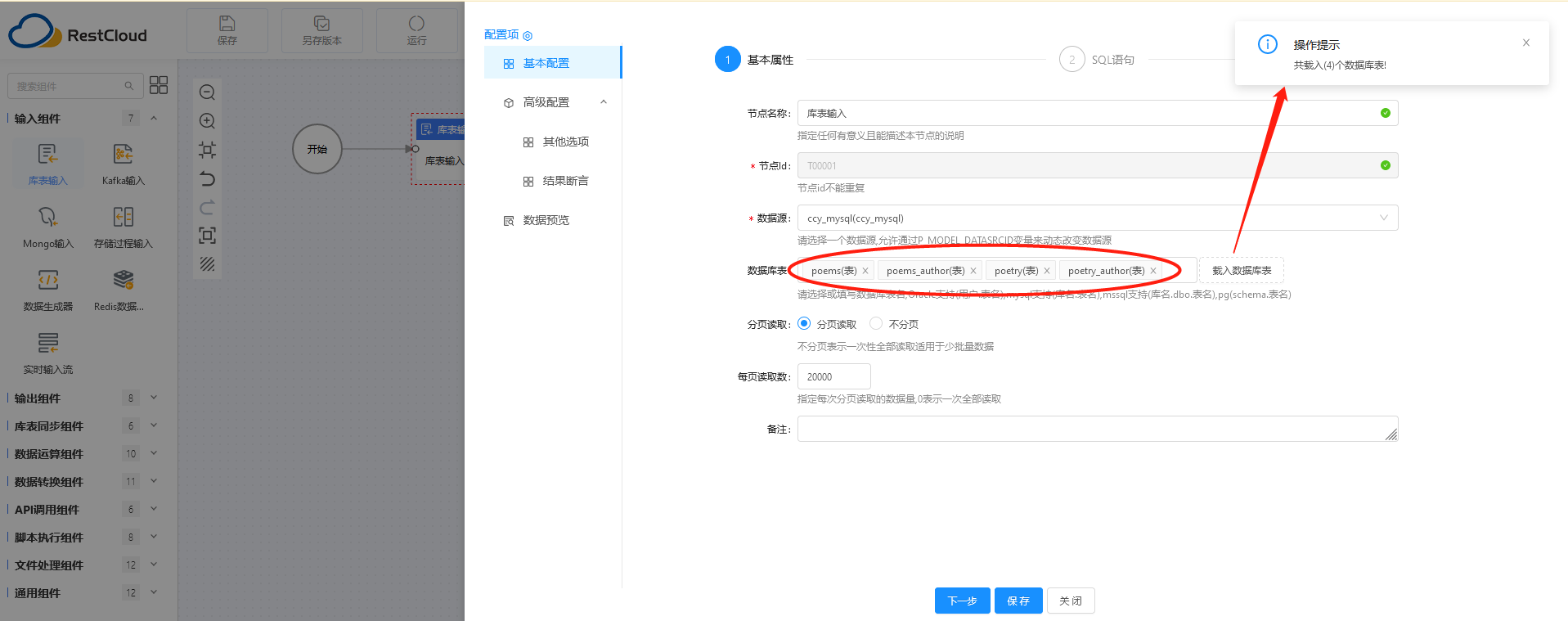Click the 载入数据库表 button

pos(1242,270)
